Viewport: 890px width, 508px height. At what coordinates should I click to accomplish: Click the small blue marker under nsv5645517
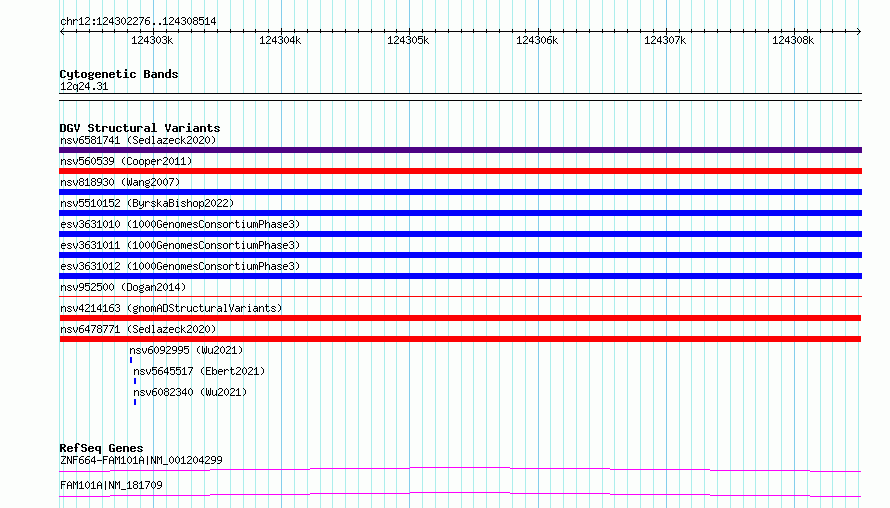pyautogui.click(x=135, y=381)
